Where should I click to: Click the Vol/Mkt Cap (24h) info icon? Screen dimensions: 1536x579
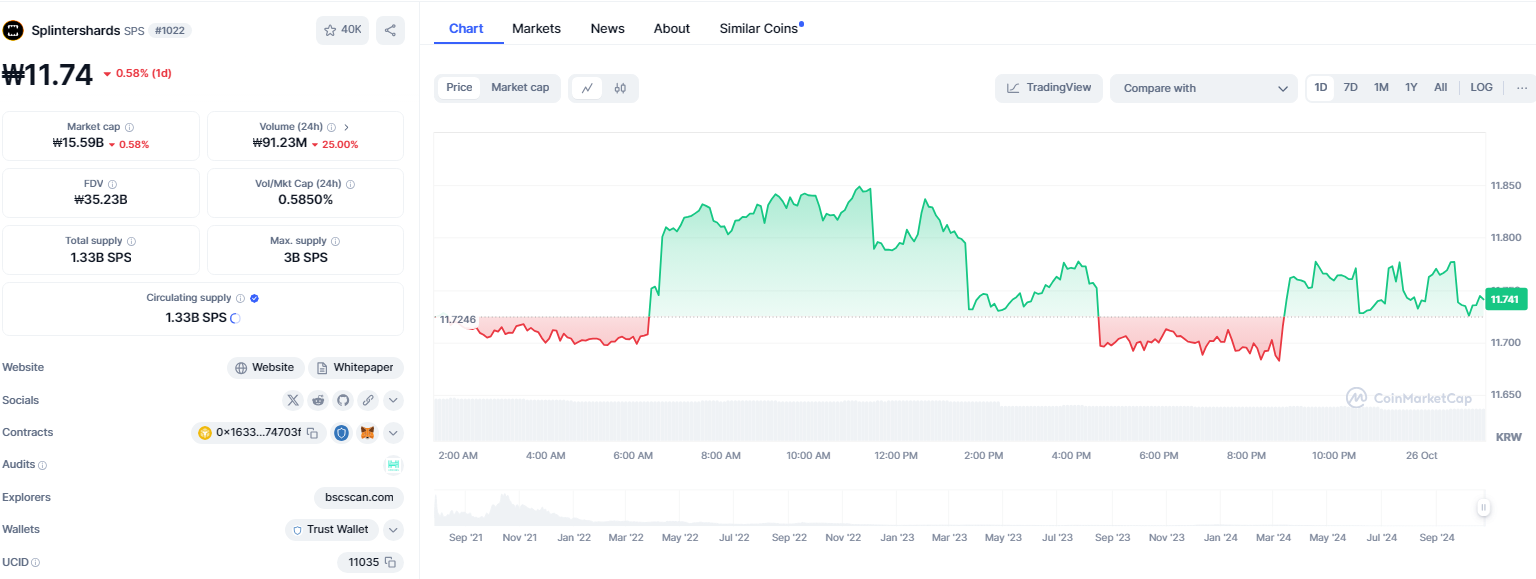point(350,184)
